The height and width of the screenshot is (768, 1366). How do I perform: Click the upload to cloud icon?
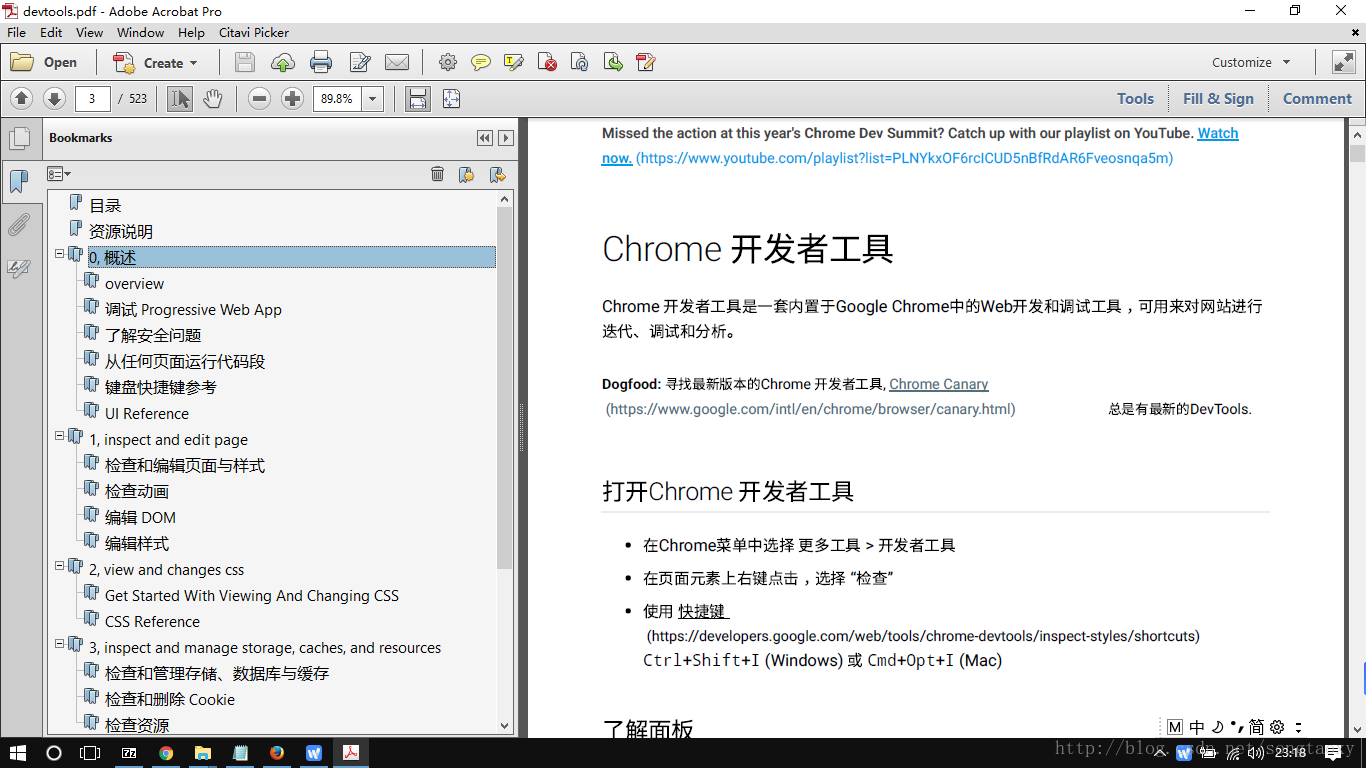tap(283, 62)
